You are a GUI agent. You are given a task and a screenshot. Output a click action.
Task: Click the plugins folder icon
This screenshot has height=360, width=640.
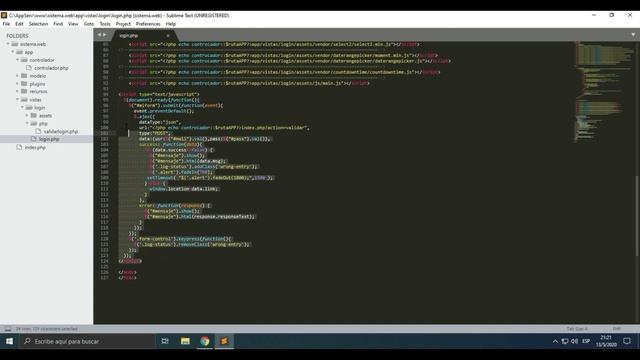[x=24, y=84]
